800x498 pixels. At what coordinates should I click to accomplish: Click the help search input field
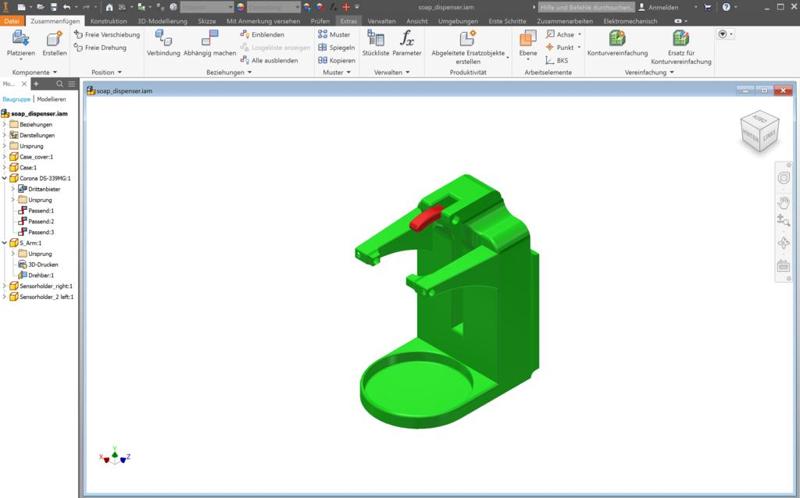[586, 7]
